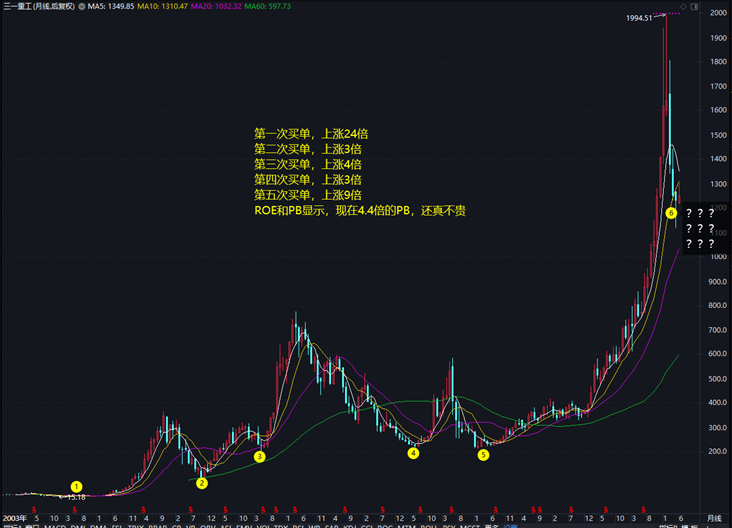Switch to the KDJ indicator tab
732x528 pixels.
point(350,526)
